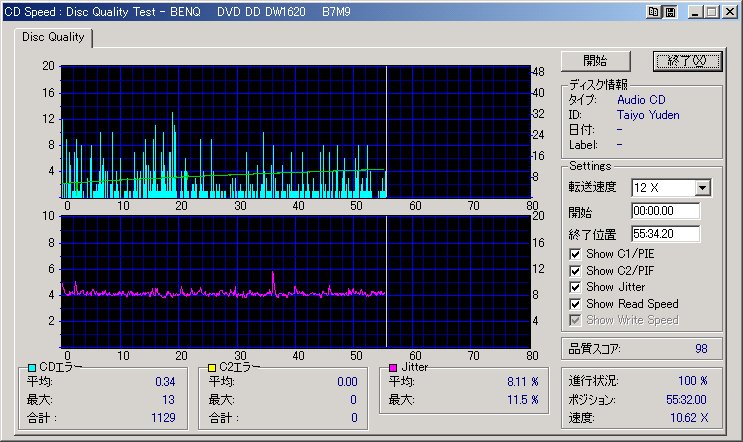
Task: Toggle the Show C1/PIE checkbox
Action: [575, 254]
